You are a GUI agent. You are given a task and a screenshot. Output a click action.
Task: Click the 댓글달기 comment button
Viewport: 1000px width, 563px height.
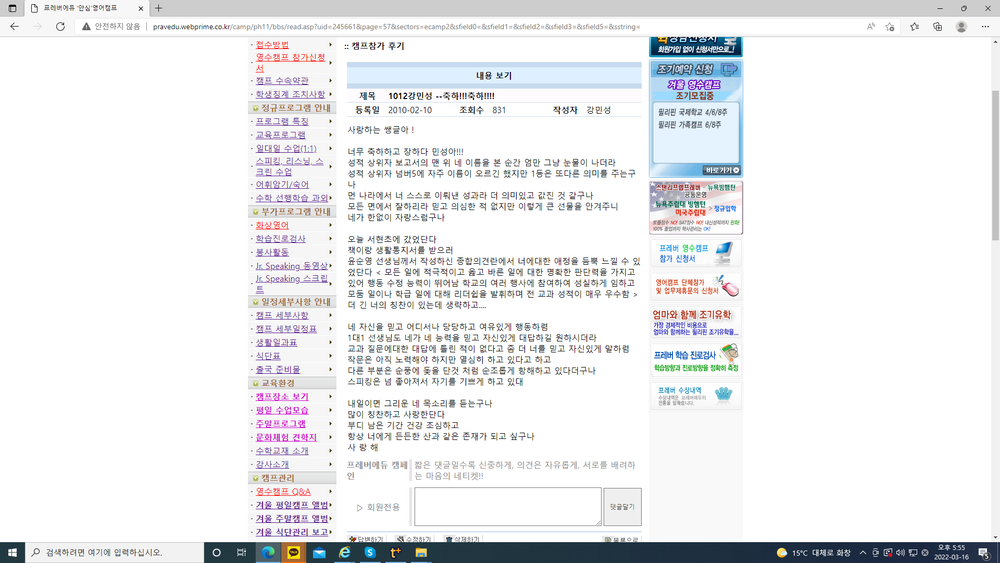coord(622,507)
